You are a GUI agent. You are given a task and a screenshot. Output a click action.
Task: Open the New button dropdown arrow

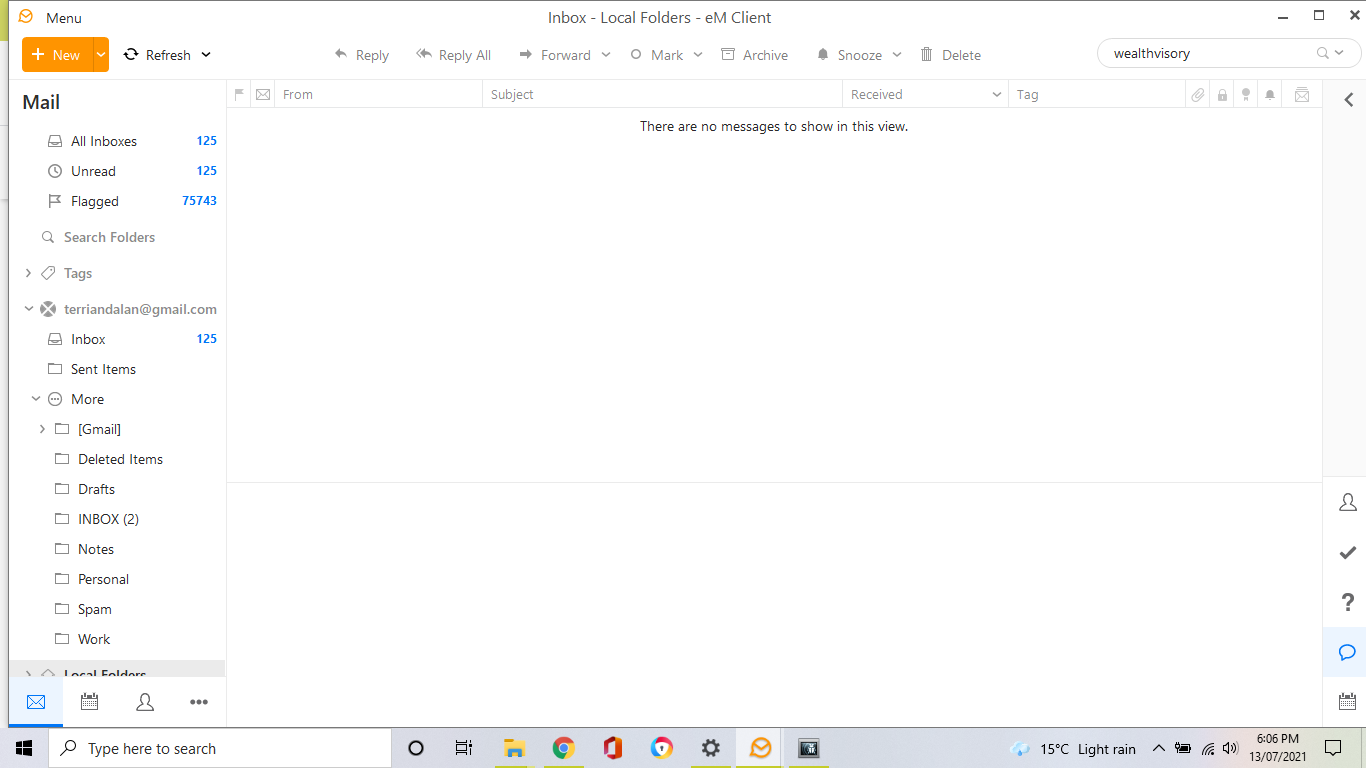point(101,55)
